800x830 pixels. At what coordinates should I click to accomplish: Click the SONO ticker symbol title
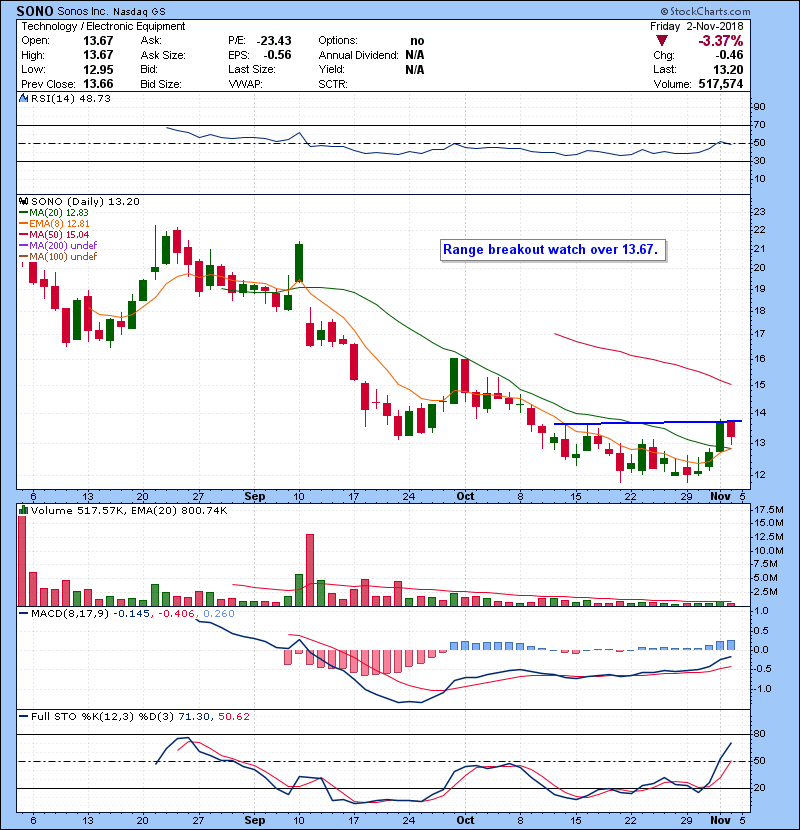(x=34, y=11)
